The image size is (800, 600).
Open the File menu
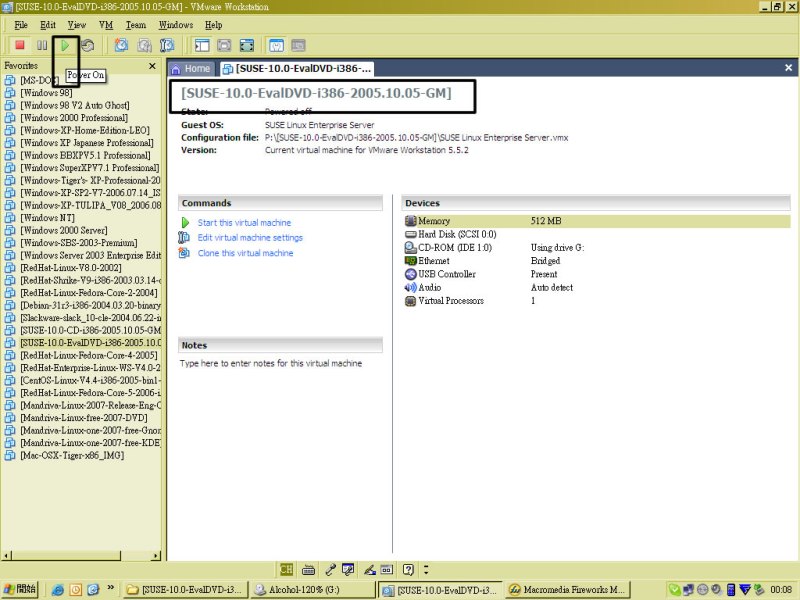pyautogui.click(x=21, y=25)
